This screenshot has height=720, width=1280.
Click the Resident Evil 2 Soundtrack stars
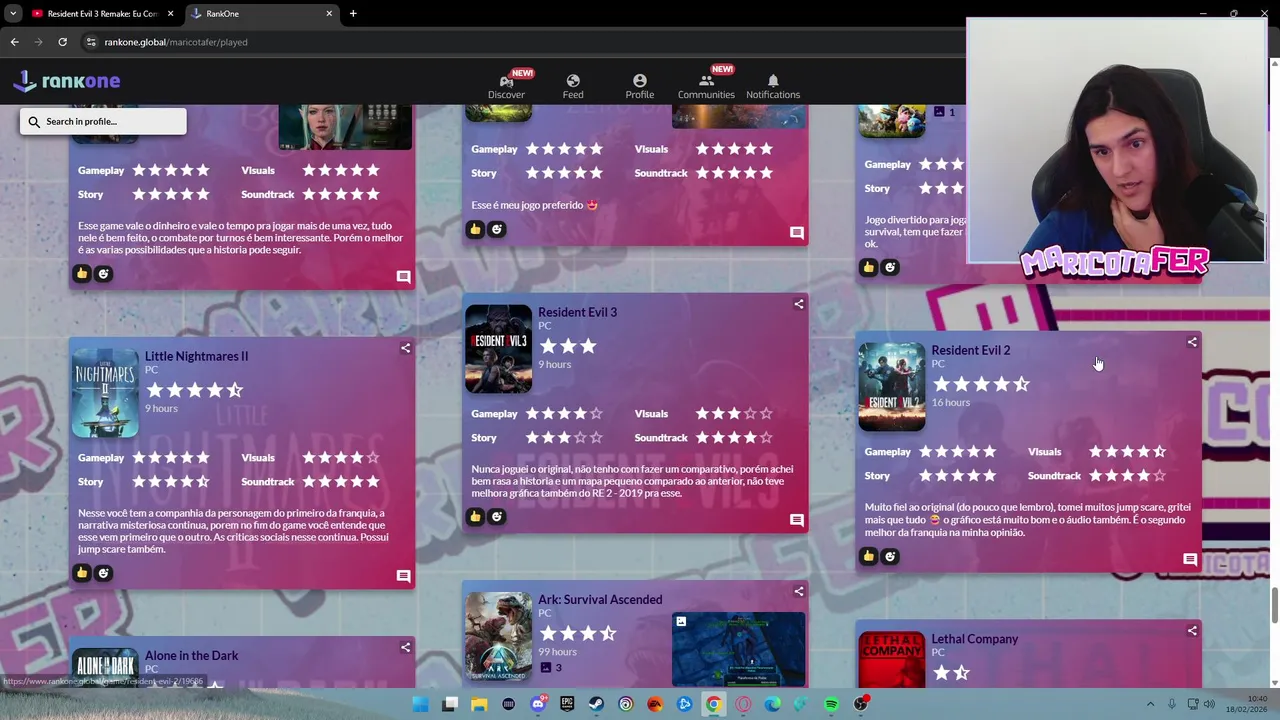[x=1127, y=475]
